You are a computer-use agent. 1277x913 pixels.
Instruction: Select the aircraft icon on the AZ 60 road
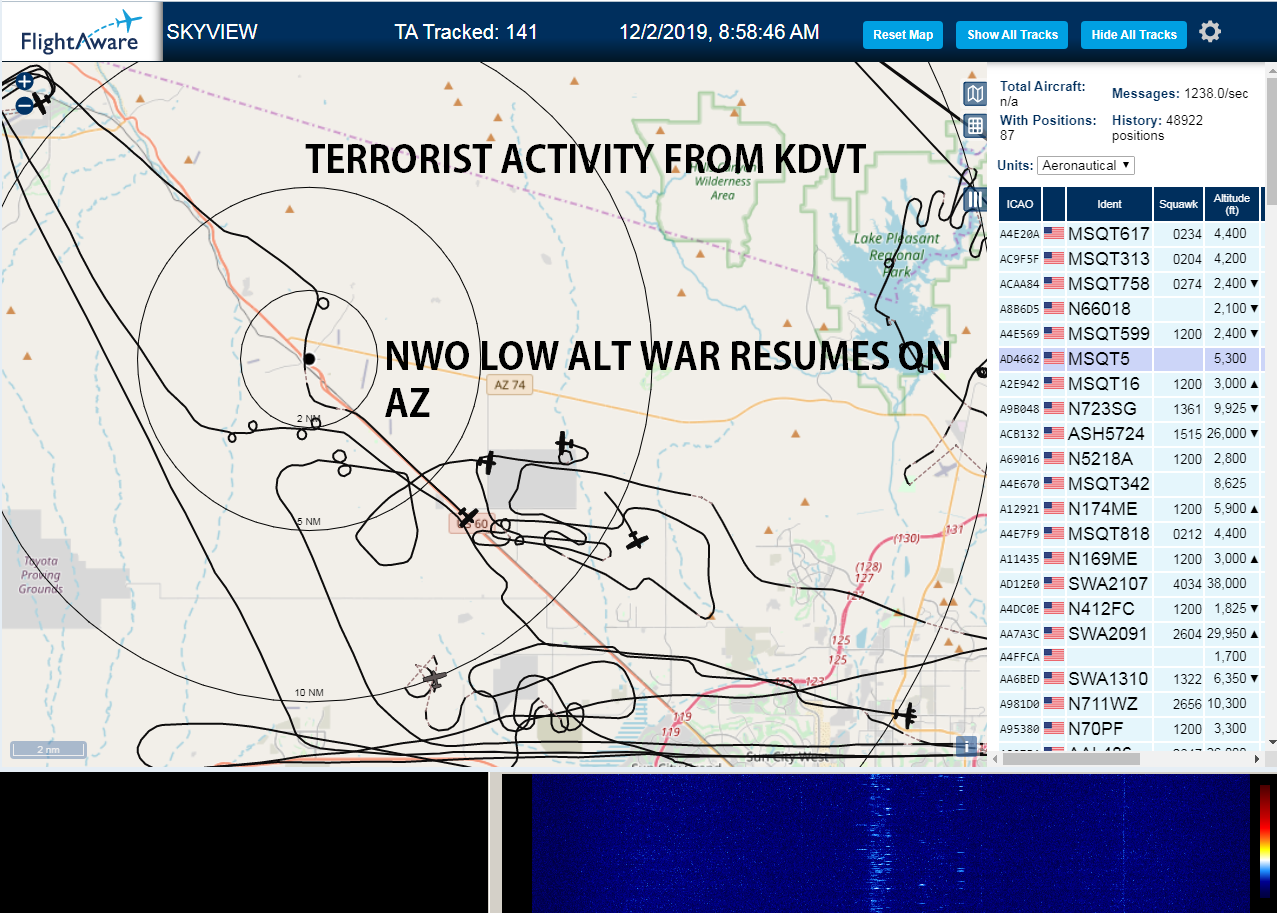click(467, 516)
